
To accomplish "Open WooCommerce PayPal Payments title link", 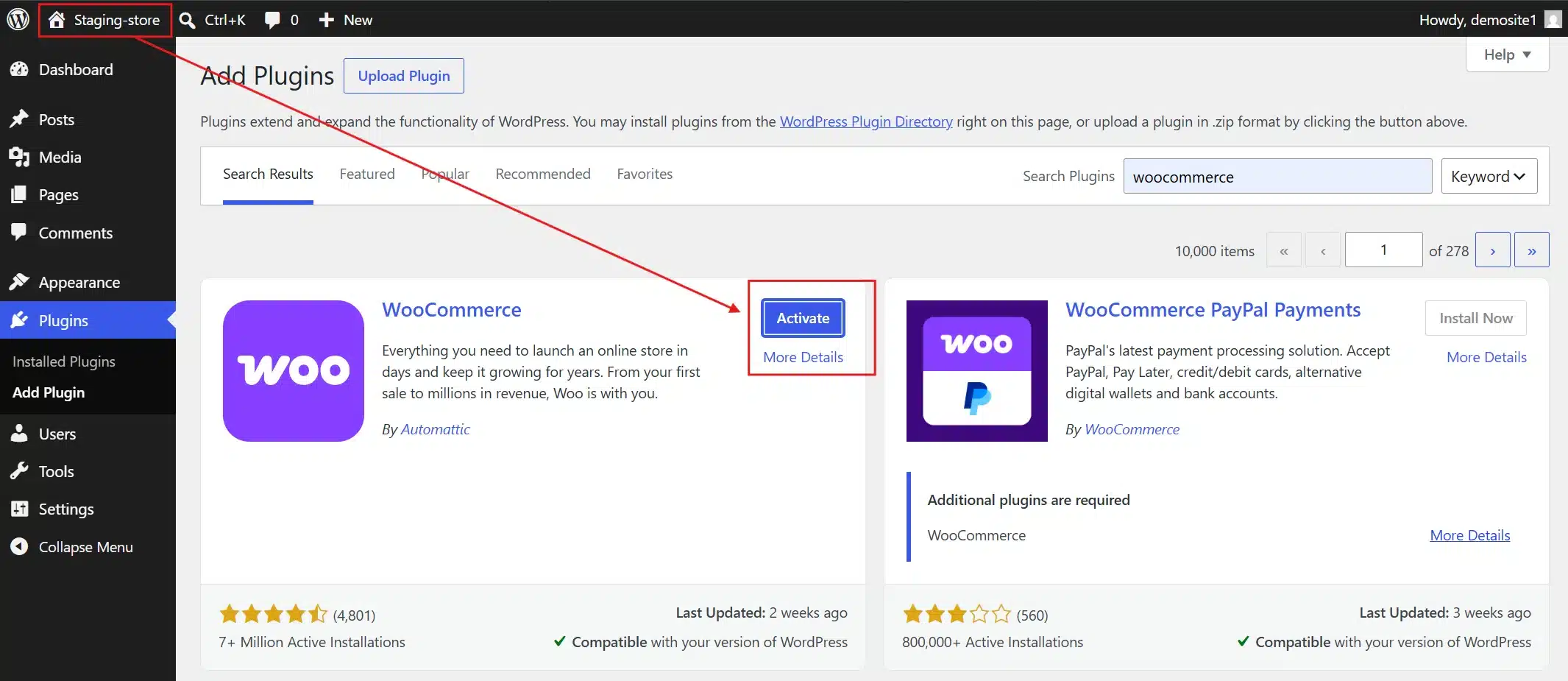I will [1213, 310].
